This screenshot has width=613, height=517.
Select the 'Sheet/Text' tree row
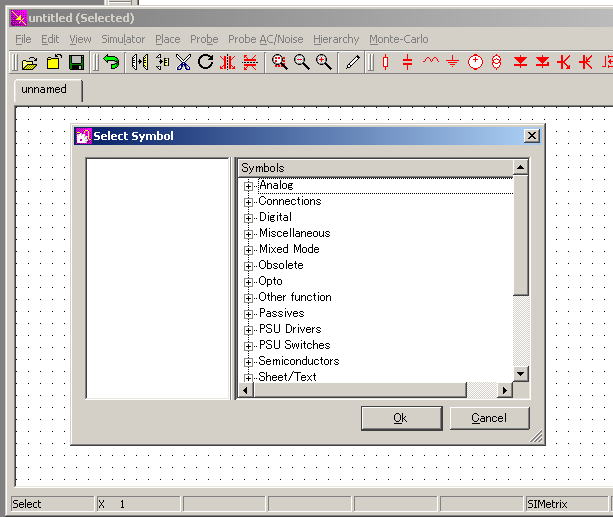click(287, 377)
